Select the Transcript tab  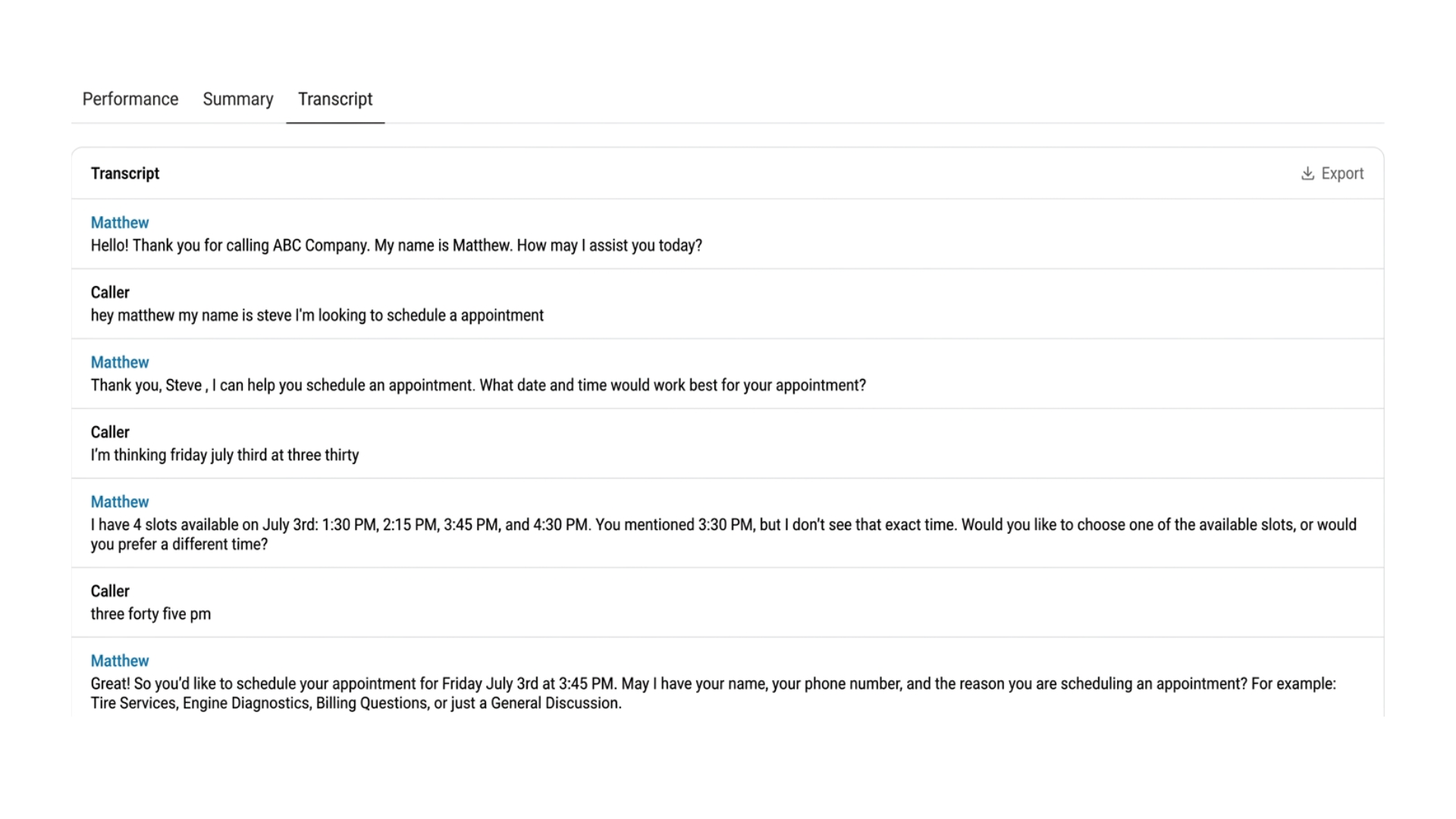[x=335, y=99]
